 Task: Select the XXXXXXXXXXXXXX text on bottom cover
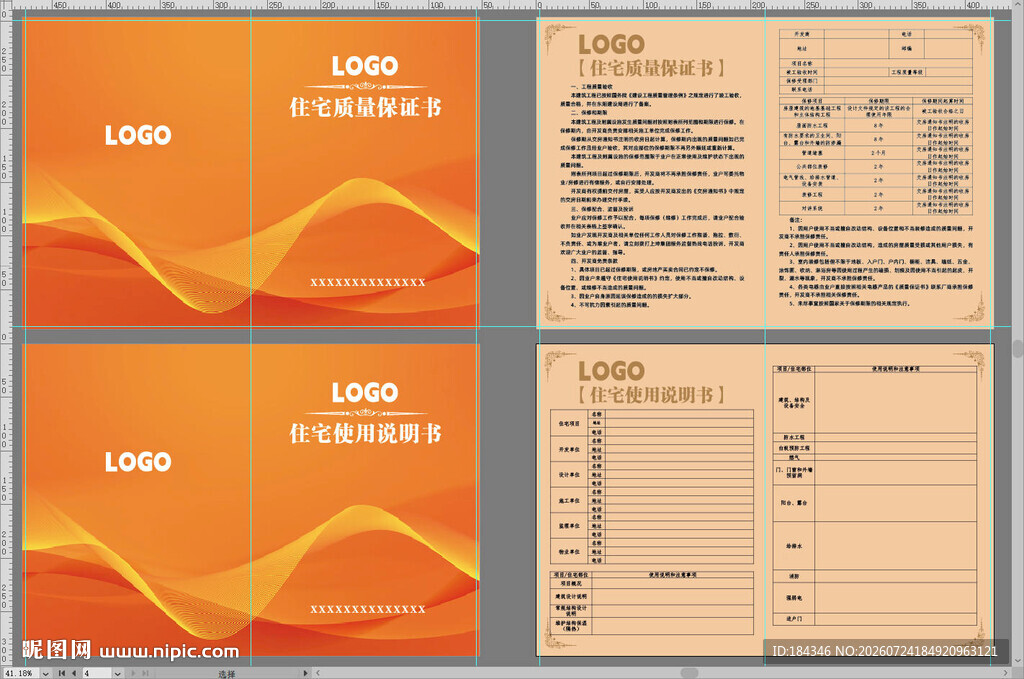(x=368, y=609)
